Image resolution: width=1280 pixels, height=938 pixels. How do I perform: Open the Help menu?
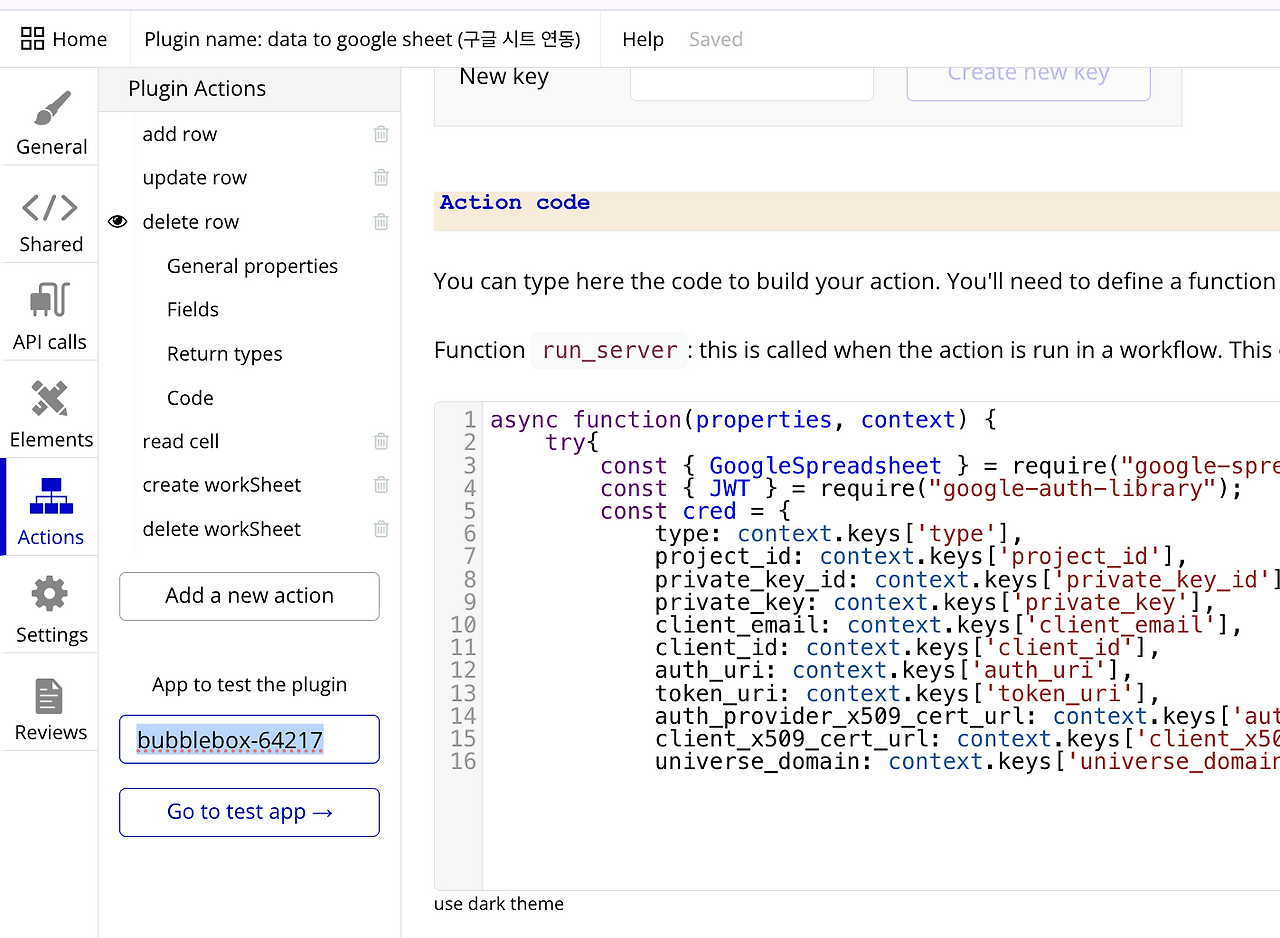643,39
